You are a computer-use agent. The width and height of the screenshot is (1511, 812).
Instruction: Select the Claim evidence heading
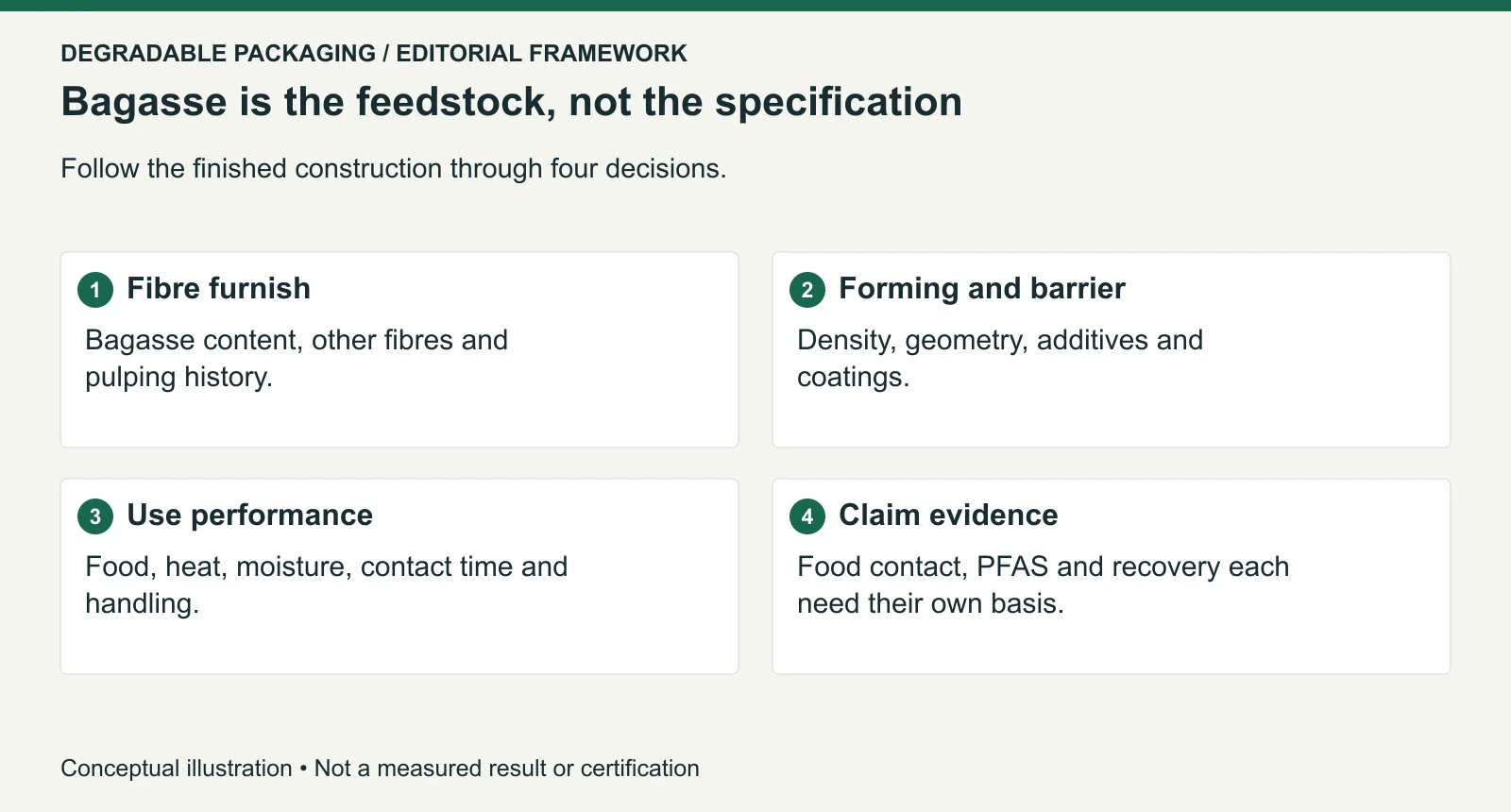[948, 515]
